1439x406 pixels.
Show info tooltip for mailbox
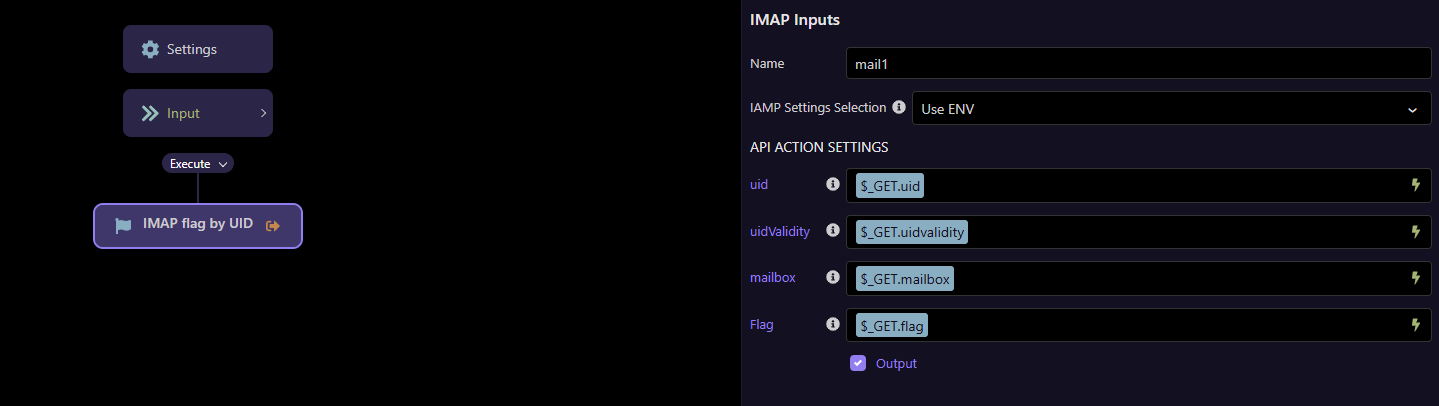click(832, 277)
